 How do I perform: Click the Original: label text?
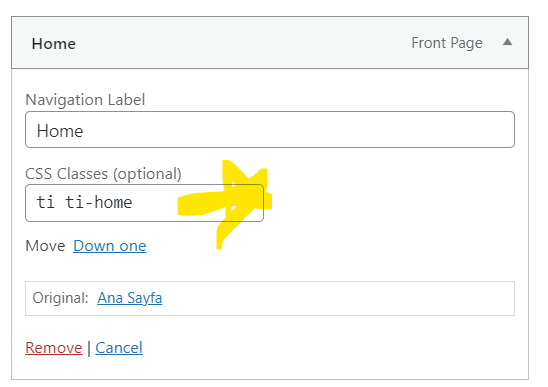pyautogui.click(x=60, y=298)
